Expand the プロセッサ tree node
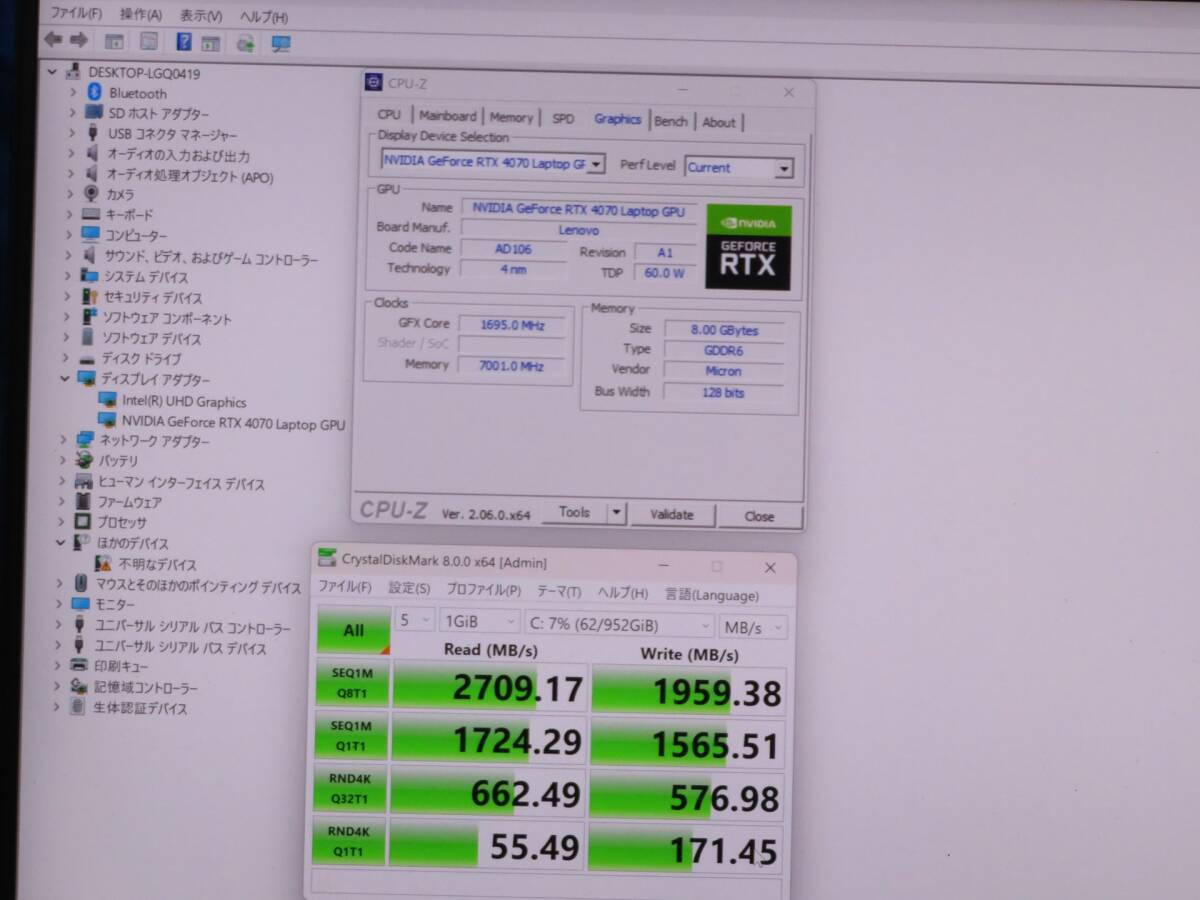1200x900 pixels. tap(62, 521)
